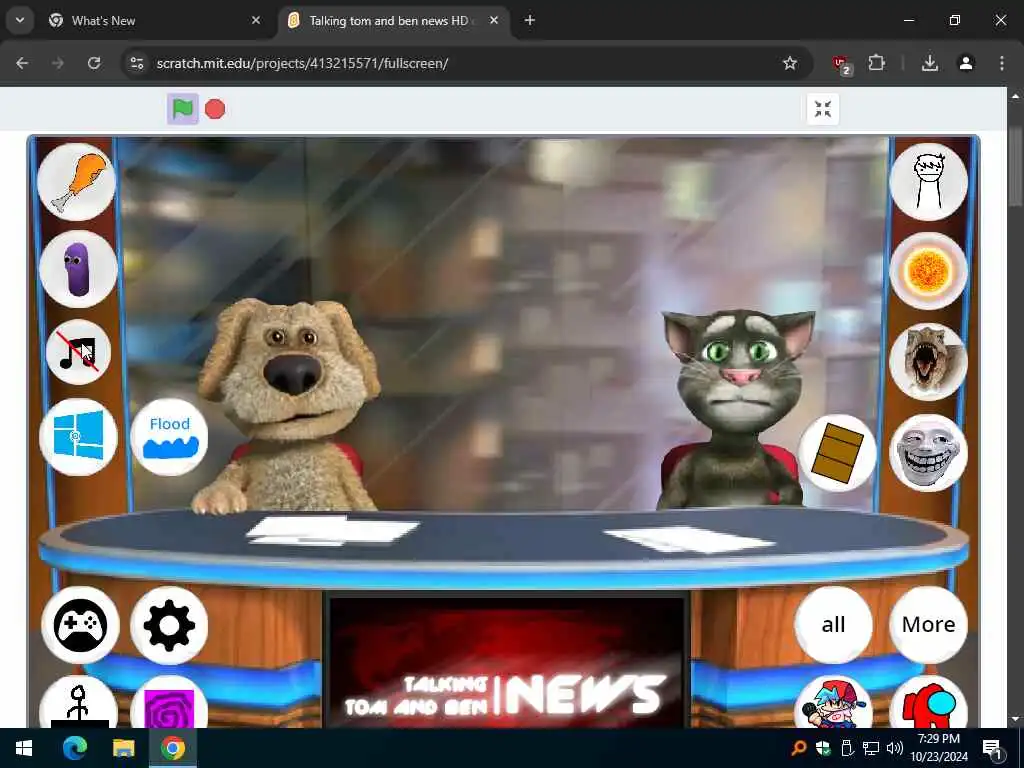
Task: Open File Explorer from taskbar
Action: pyautogui.click(x=123, y=748)
